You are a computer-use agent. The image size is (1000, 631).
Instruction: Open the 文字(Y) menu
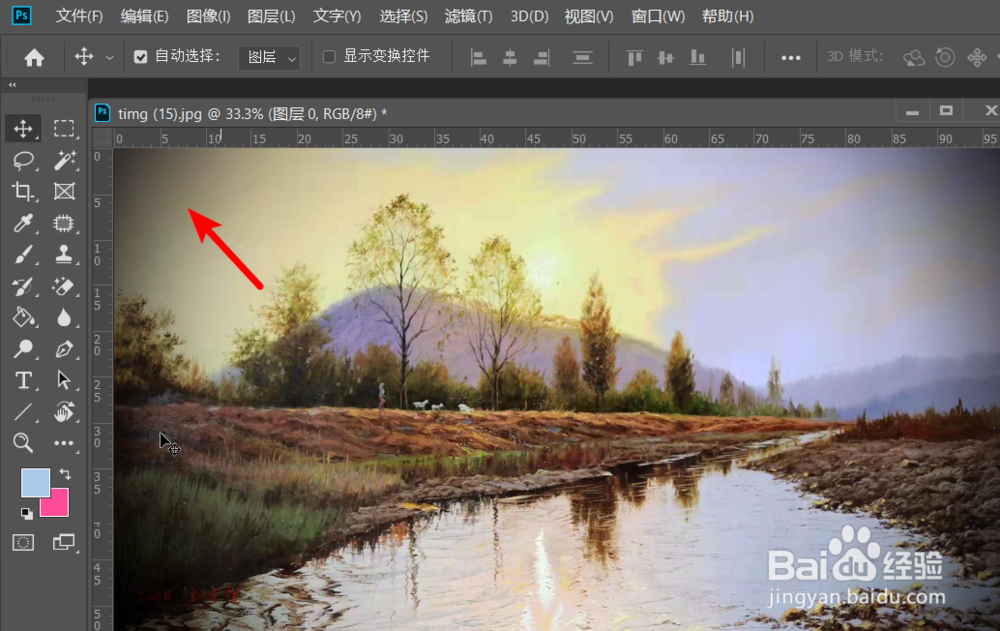click(337, 16)
